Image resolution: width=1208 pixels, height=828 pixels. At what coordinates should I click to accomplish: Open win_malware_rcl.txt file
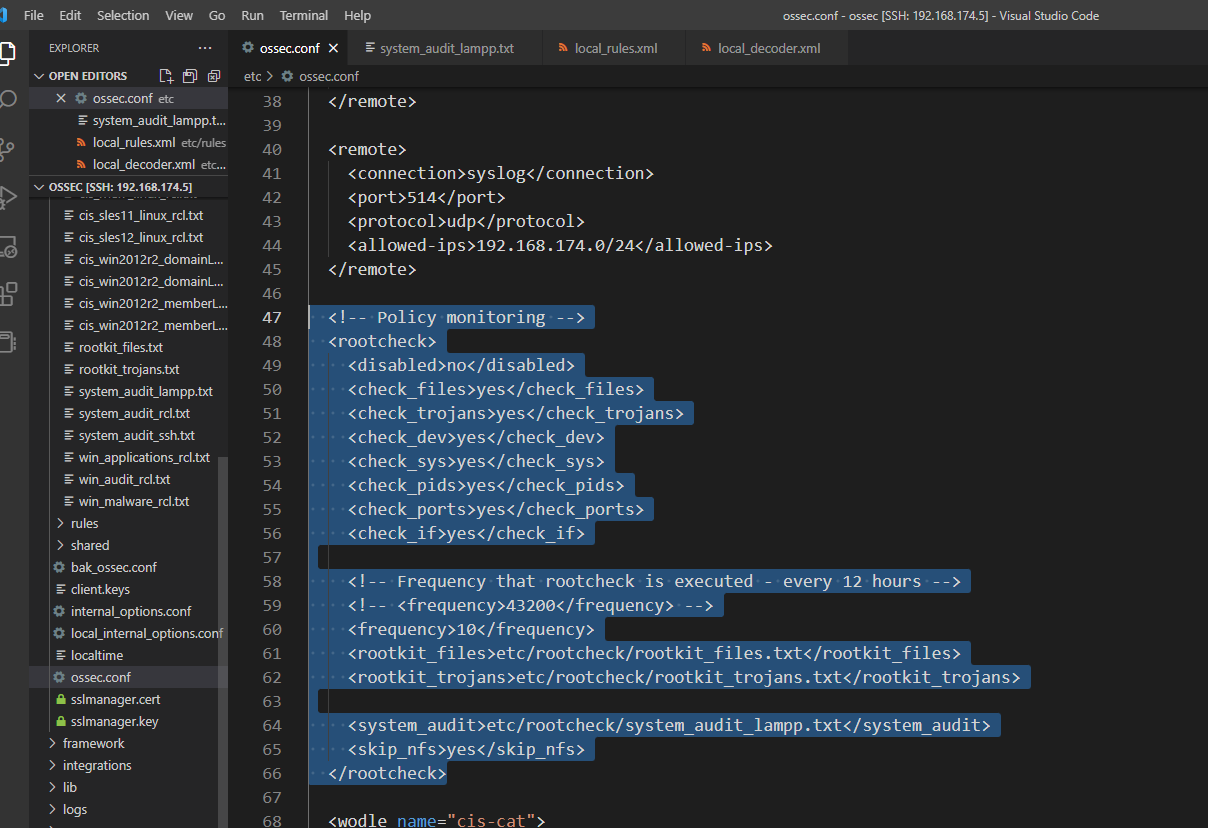(x=133, y=501)
